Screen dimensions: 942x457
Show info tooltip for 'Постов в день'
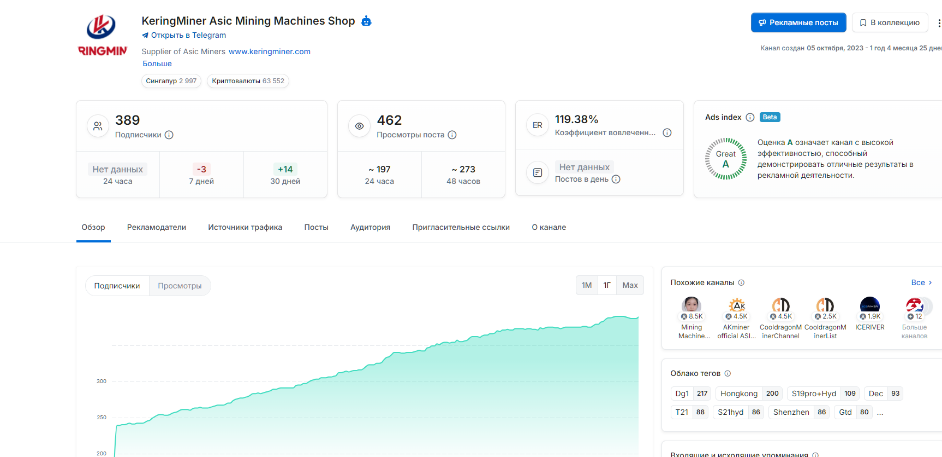[616, 179]
